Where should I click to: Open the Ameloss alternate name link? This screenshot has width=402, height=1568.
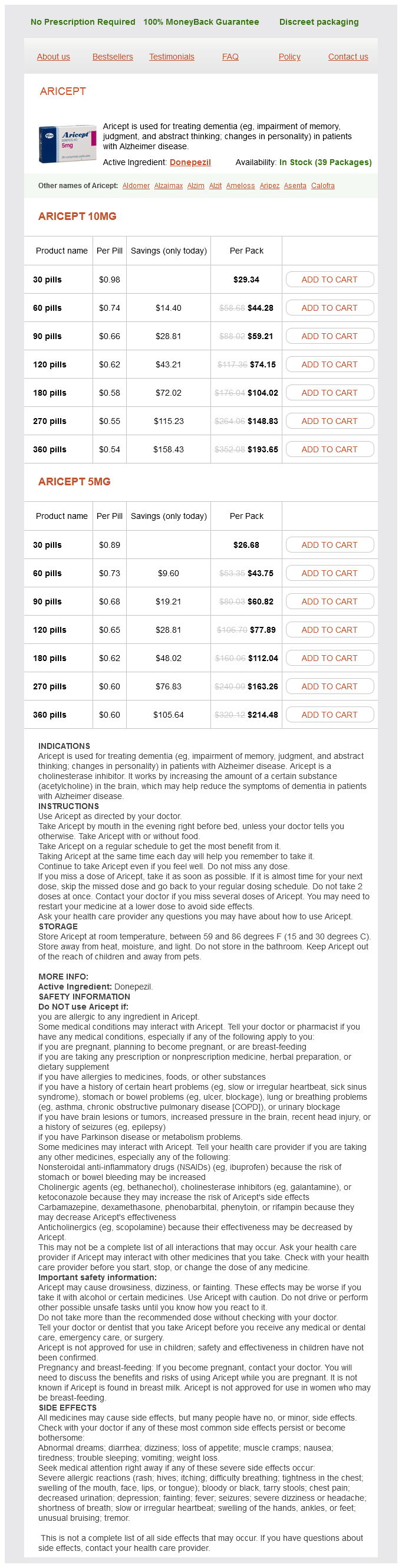click(x=240, y=186)
